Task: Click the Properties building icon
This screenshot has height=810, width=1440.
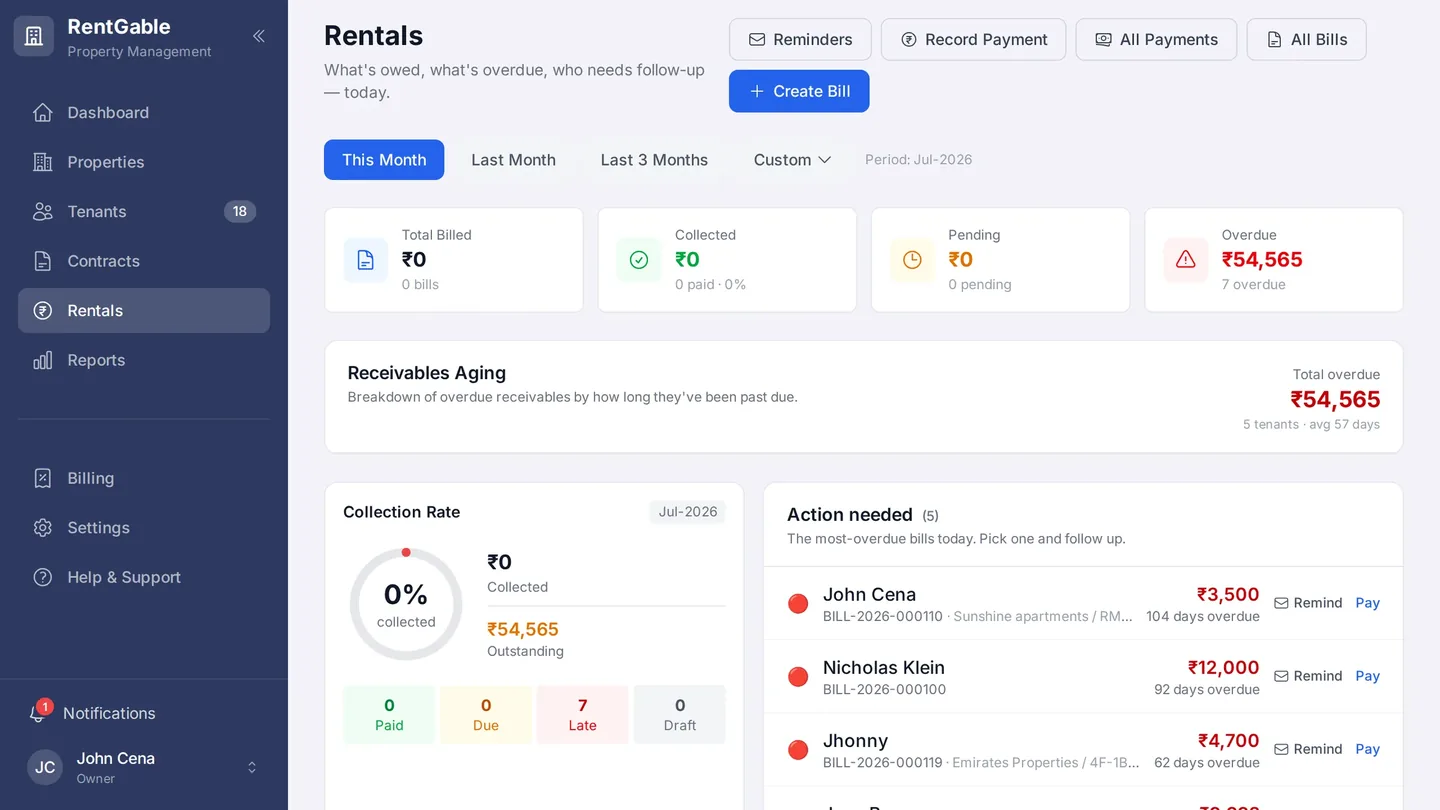Action: [x=42, y=162]
